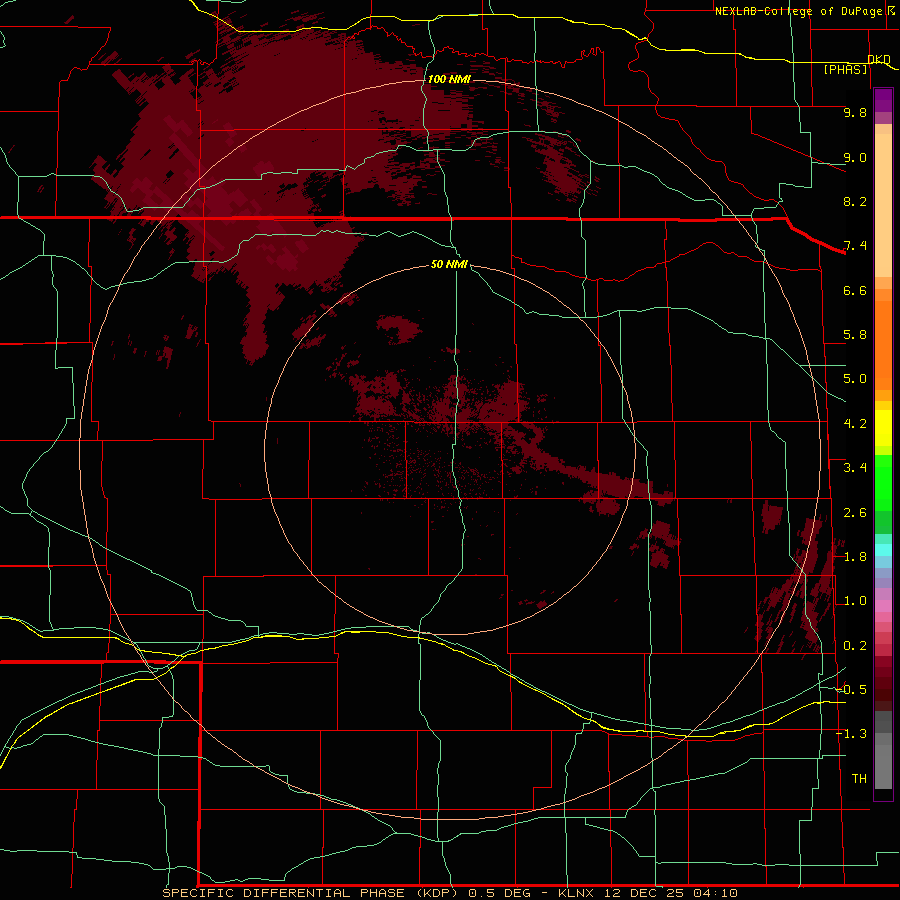Click the -1.3 scale value
This screenshot has height=900, width=900.
851,734
